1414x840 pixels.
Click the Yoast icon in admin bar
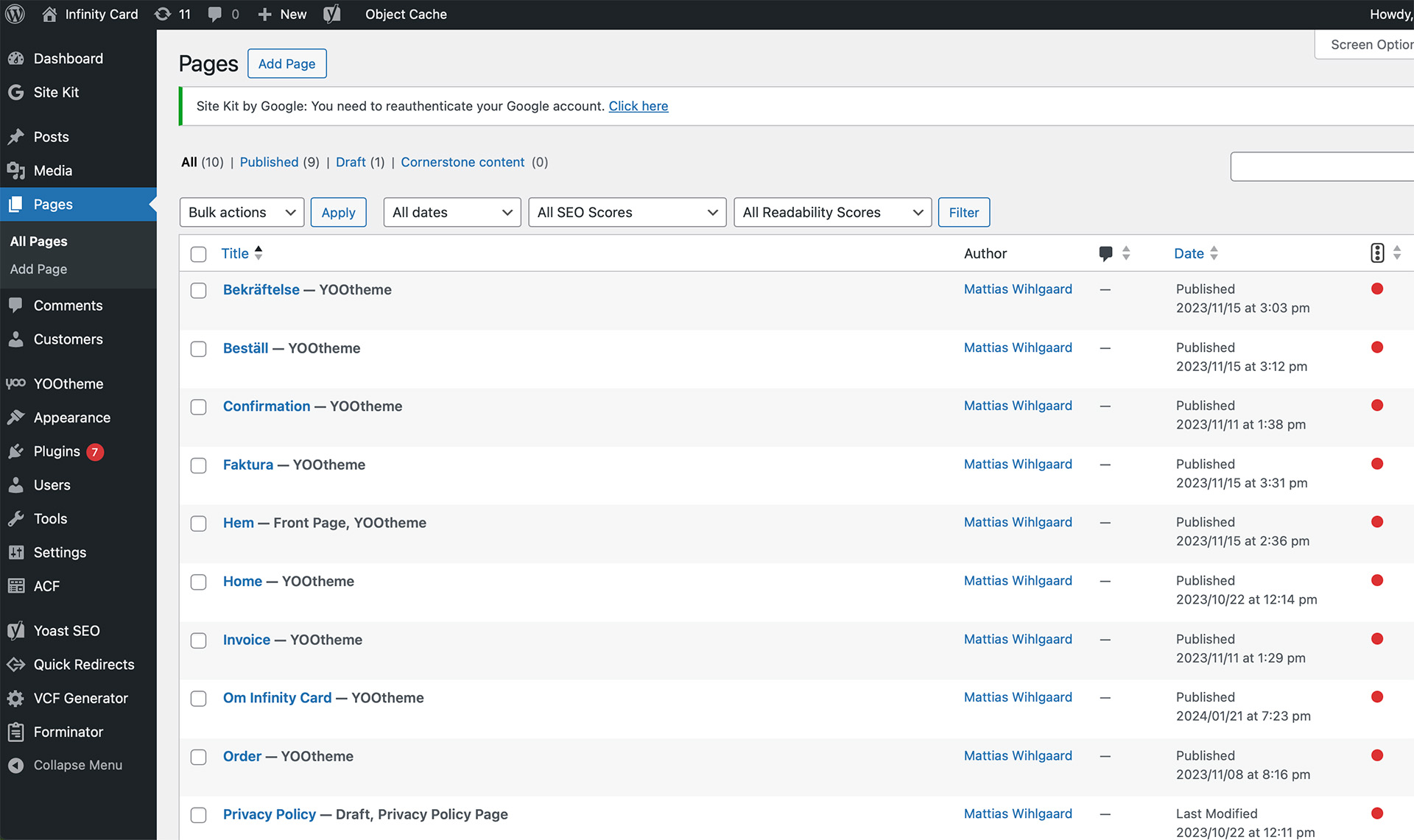click(332, 14)
